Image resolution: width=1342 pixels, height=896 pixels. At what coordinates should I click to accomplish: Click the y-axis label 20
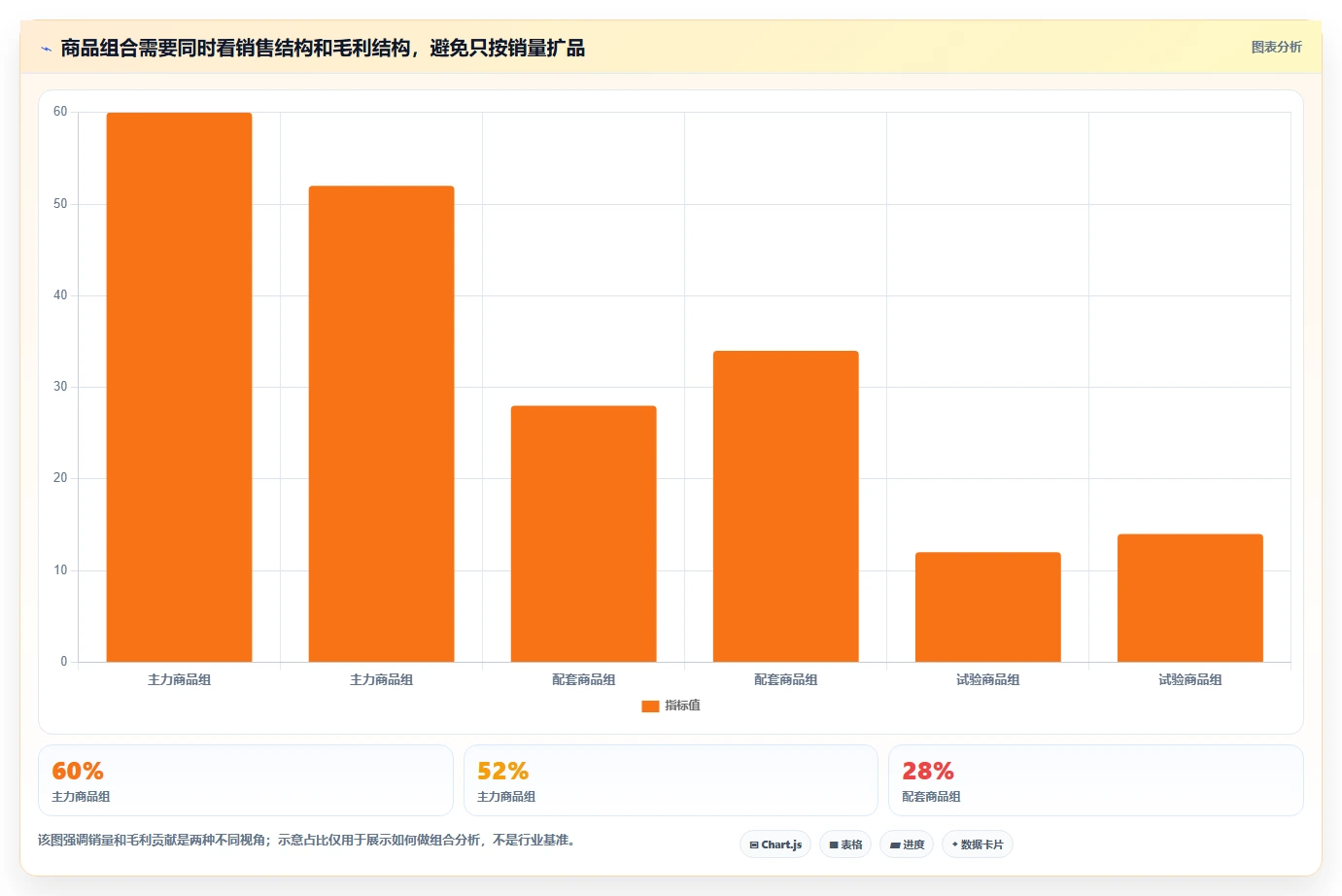[x=60, y=478]
